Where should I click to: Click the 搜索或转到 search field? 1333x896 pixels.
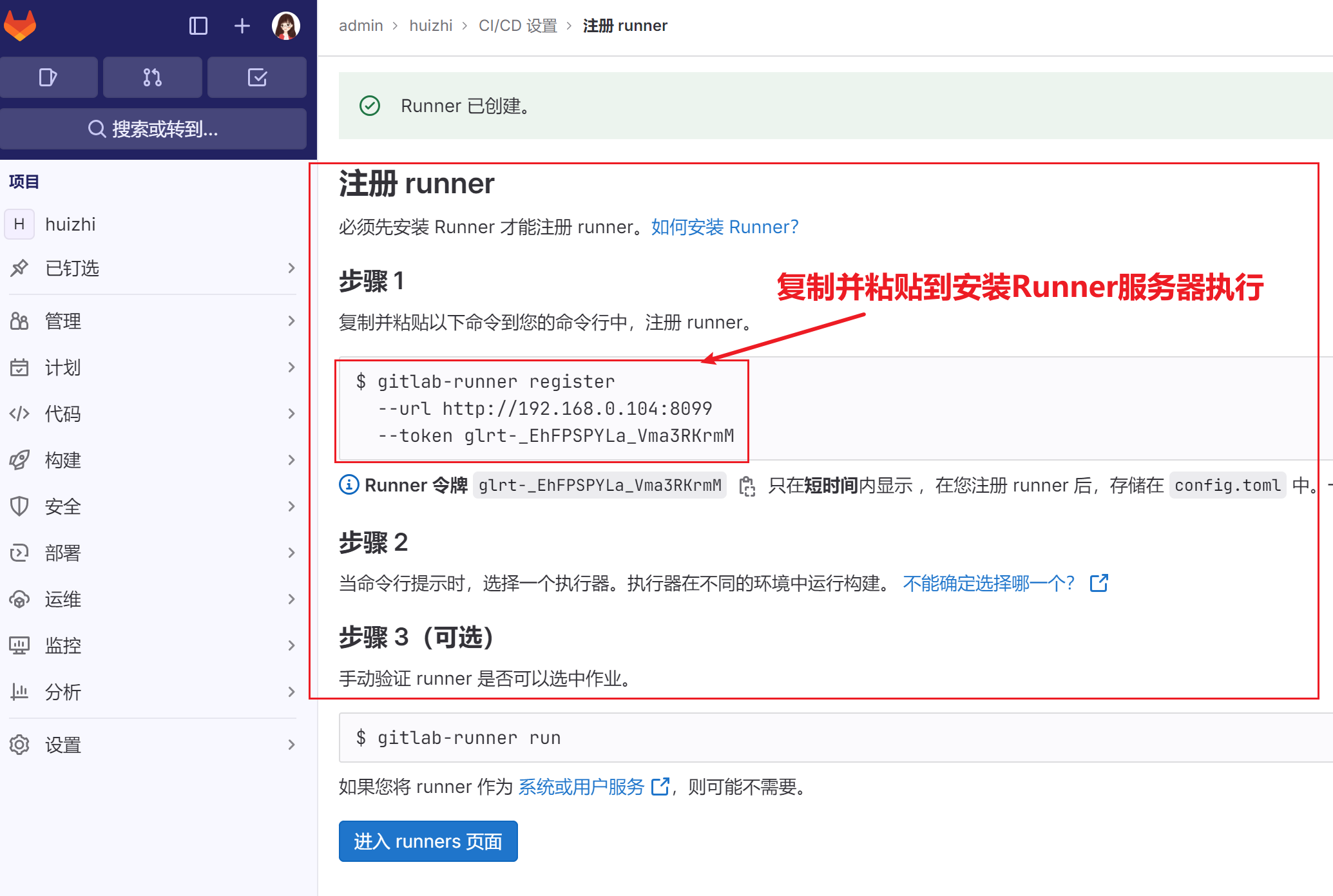pos(153,129)
